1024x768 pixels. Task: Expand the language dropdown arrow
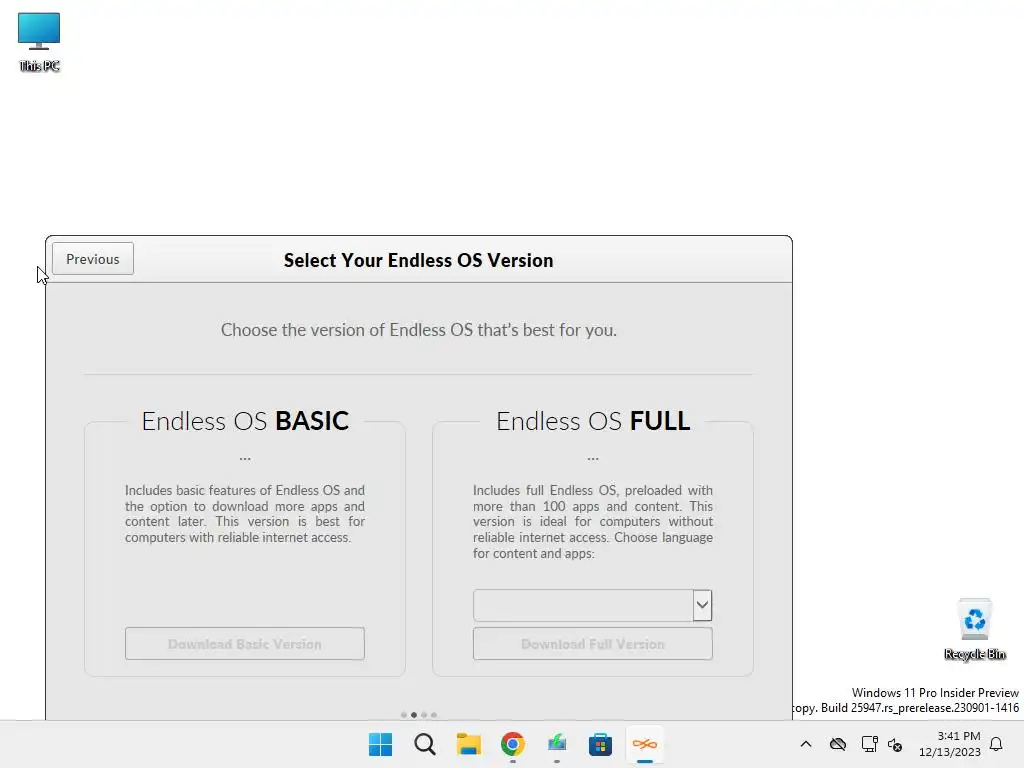coord(702,605)
